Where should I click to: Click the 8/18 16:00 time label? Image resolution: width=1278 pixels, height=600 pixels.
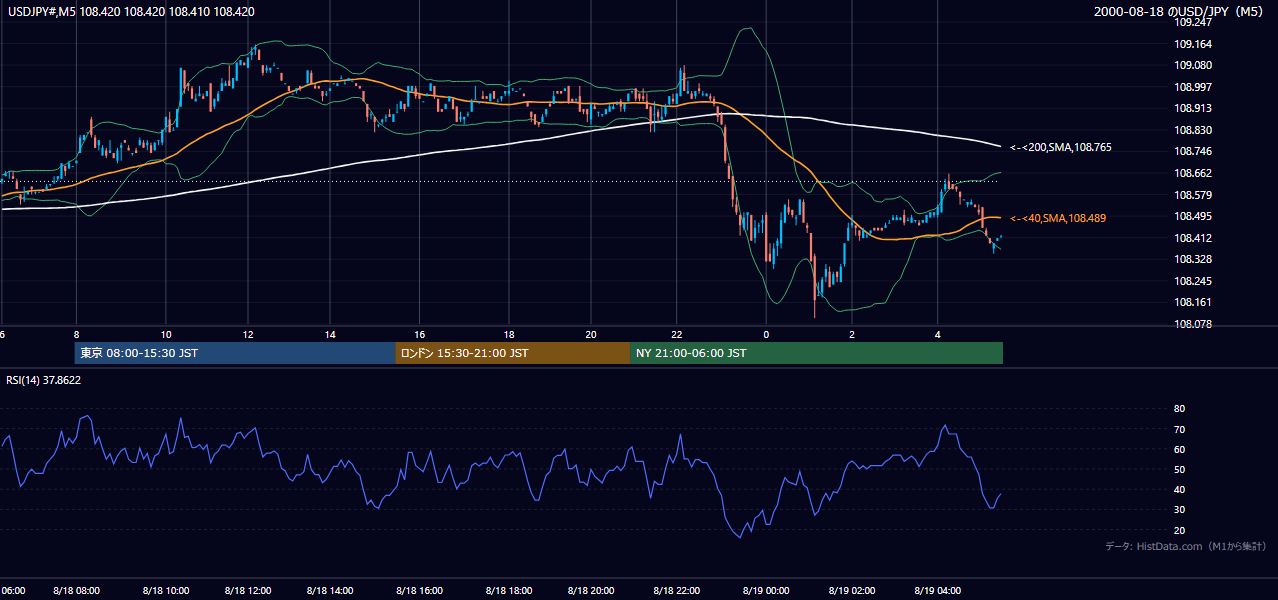pyautogui.click(x=419, y=591)
